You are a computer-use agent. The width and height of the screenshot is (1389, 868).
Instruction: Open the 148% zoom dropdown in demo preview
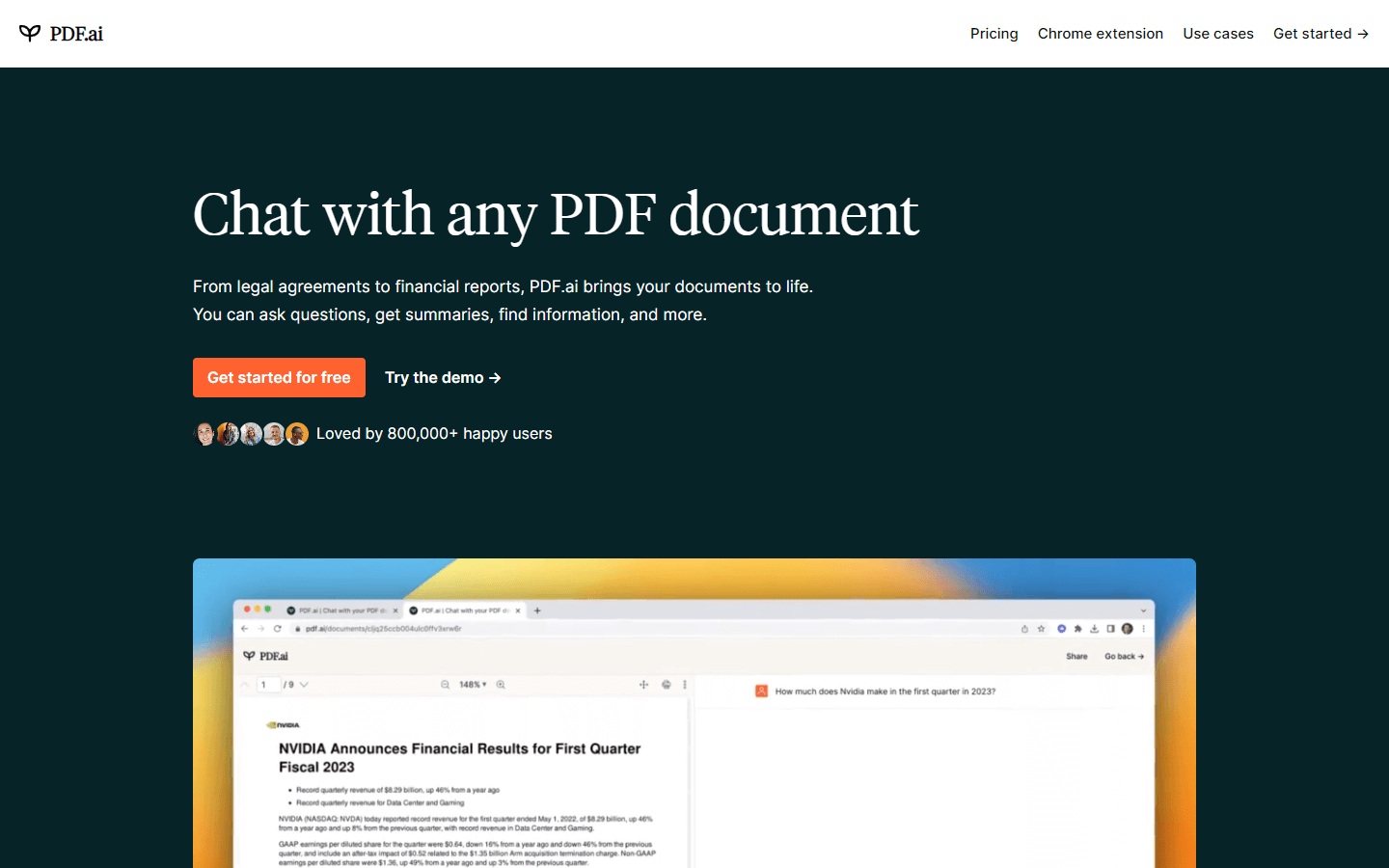point(473,685)
